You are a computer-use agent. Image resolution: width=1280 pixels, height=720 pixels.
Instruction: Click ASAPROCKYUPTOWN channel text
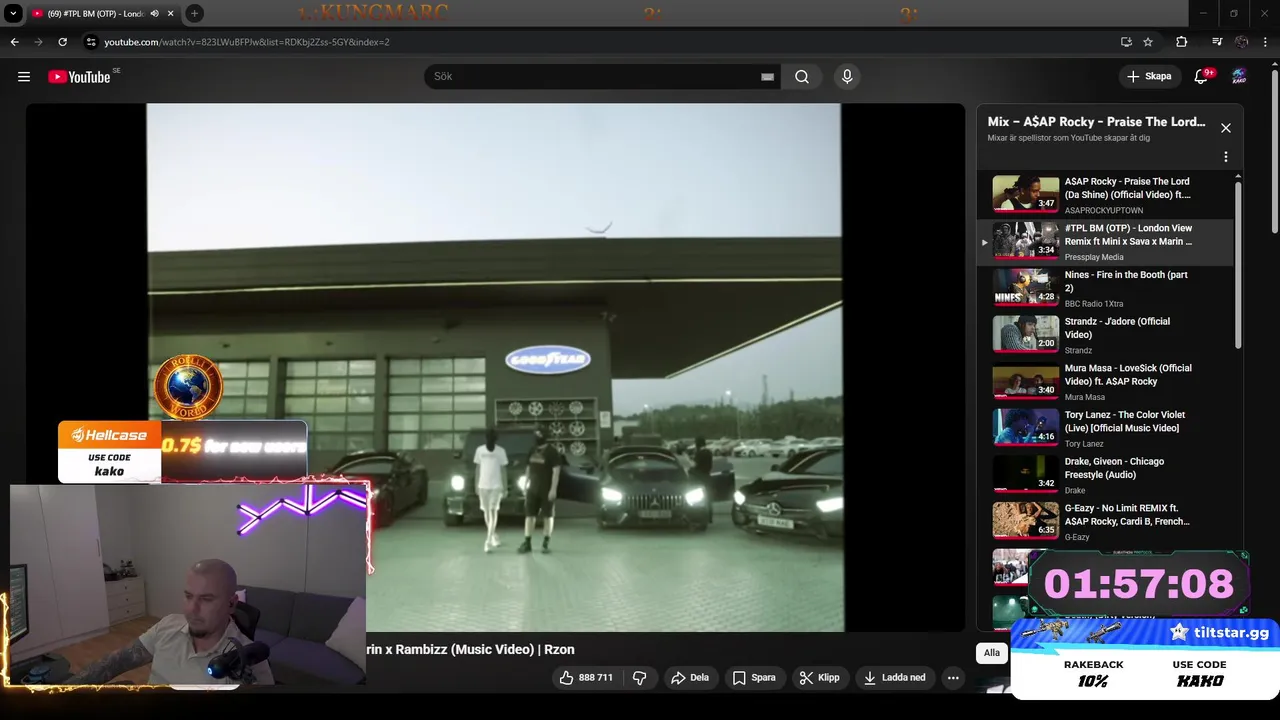[x=1104, y=211]
